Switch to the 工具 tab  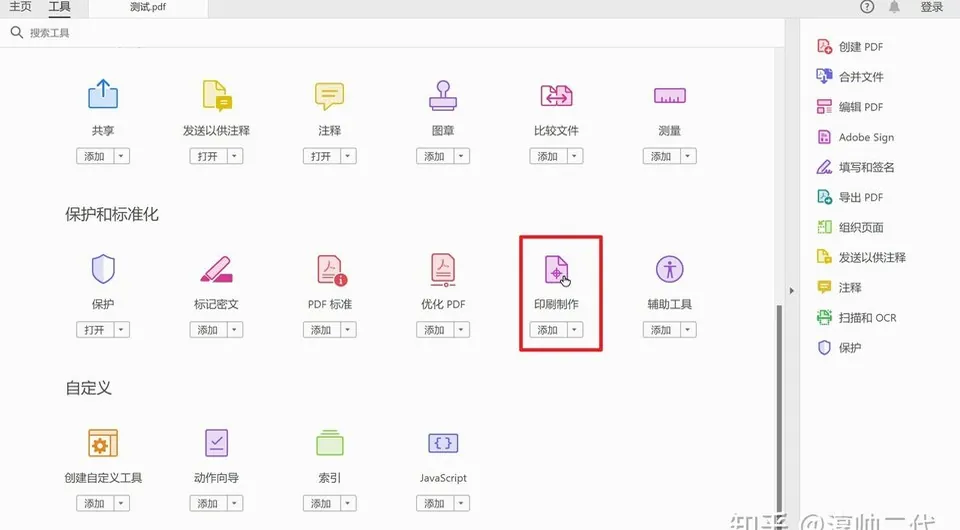point(59,7)
